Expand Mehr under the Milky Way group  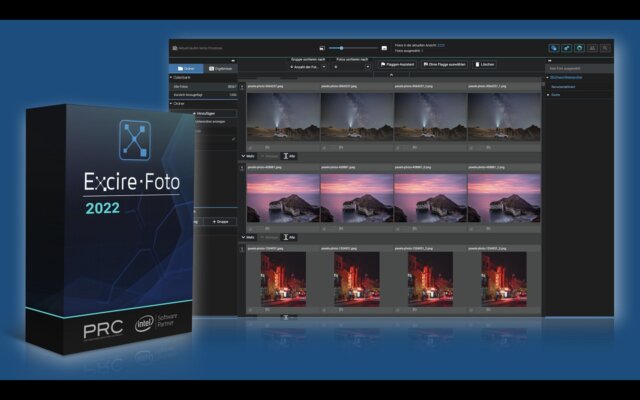[x=248, y=156]
